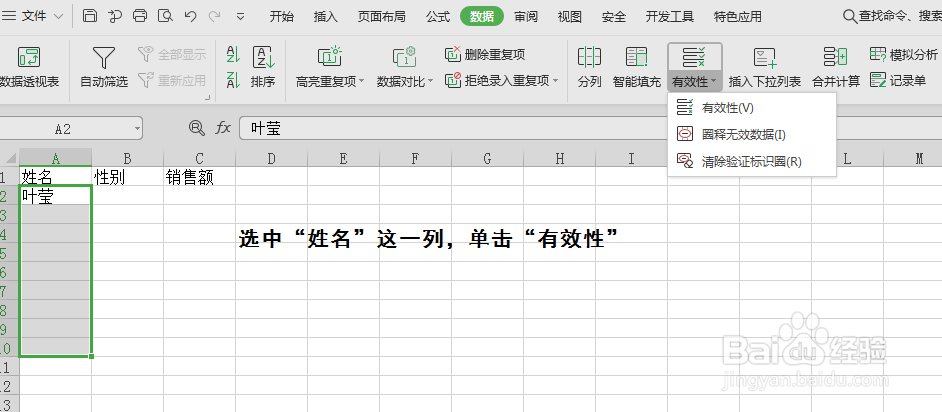Choose 圈释无效数据(I) menu entry
Screen dimensions: 942x412
click(x=752, y=135)
